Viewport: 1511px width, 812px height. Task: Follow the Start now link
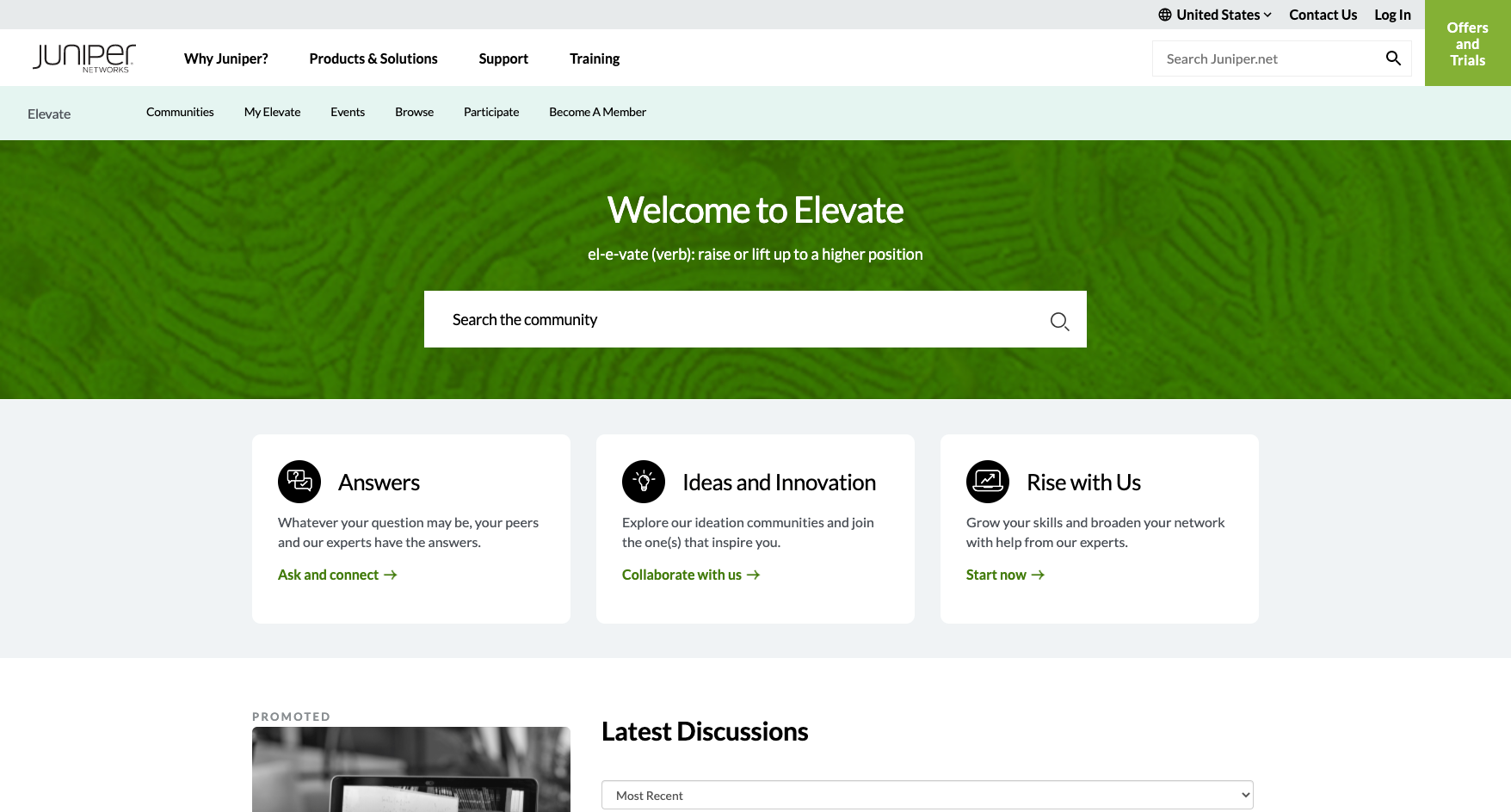(x=1005, y=575)
